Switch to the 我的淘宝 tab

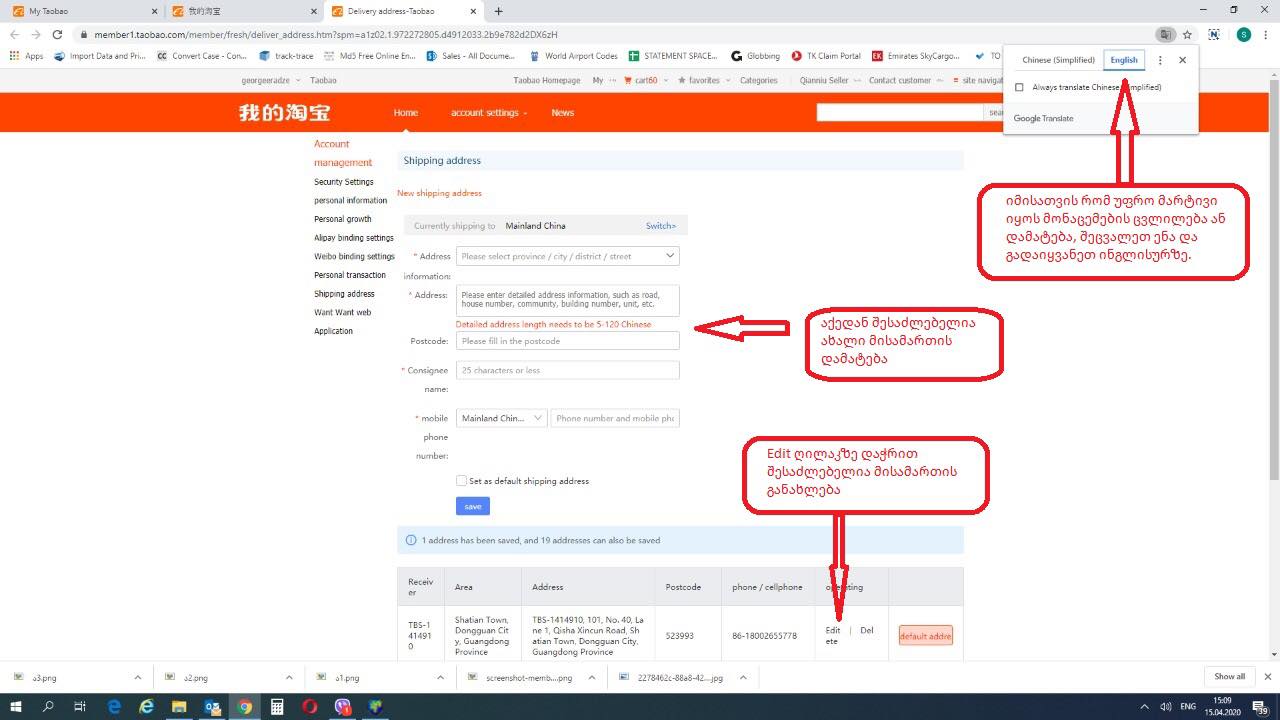[243, 11]
